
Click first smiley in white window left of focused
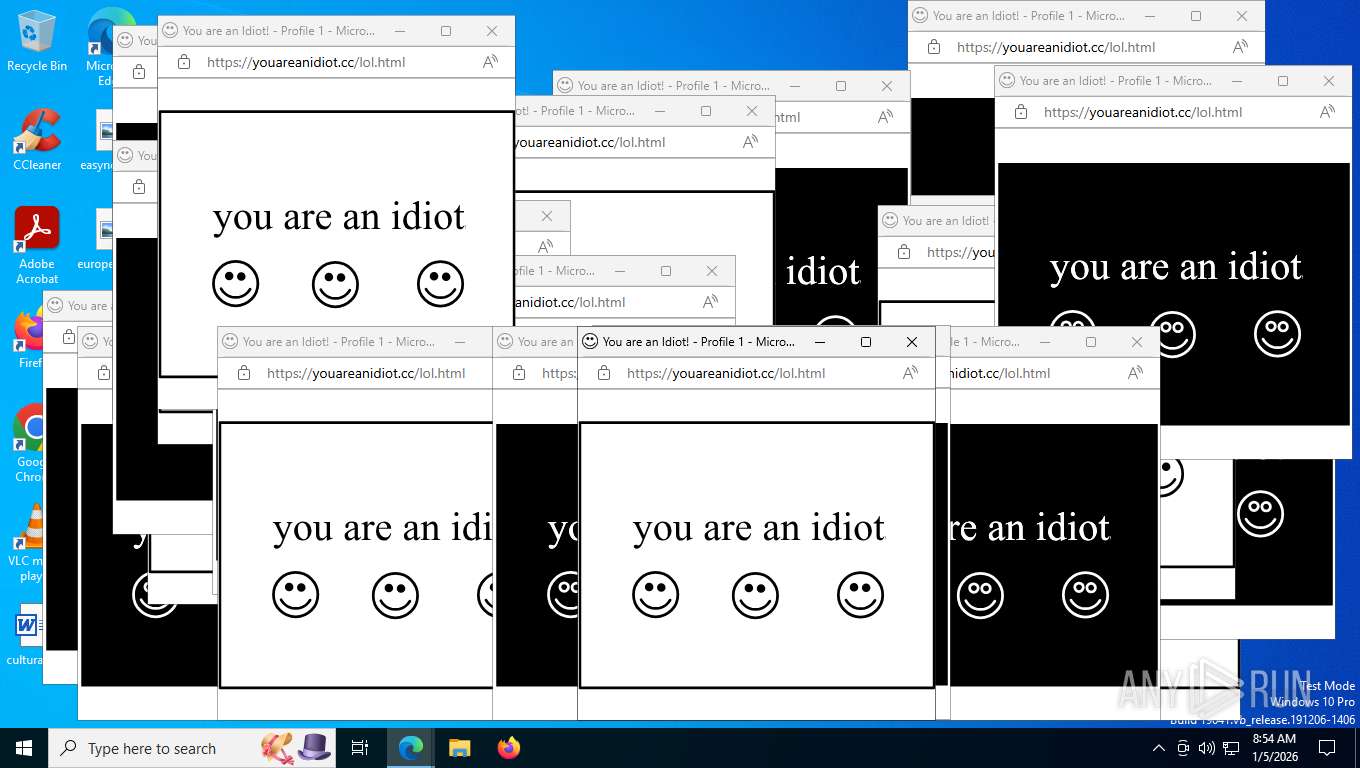(296, 595)
